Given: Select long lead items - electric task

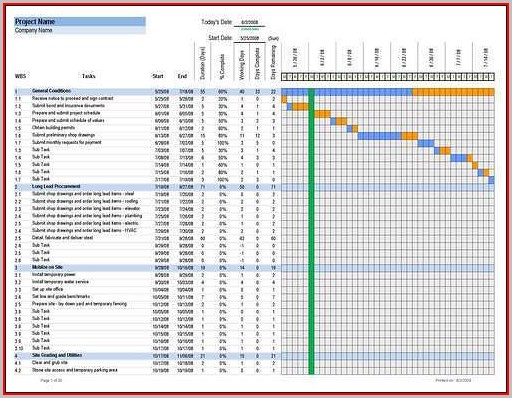Looking at the screenshot, I should (85, 223).
